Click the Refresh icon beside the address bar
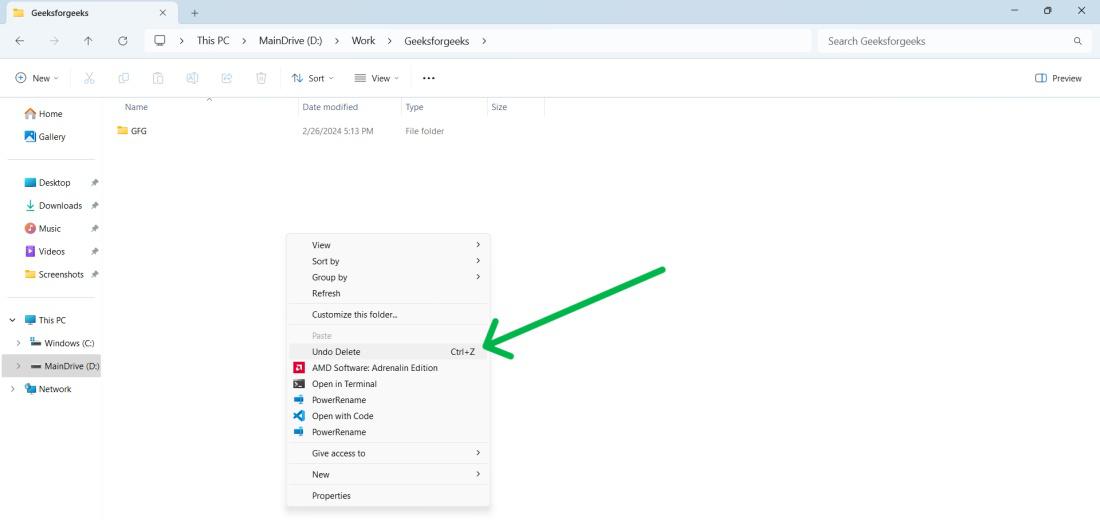This screenshot has width=1100, height=520. 123,41
